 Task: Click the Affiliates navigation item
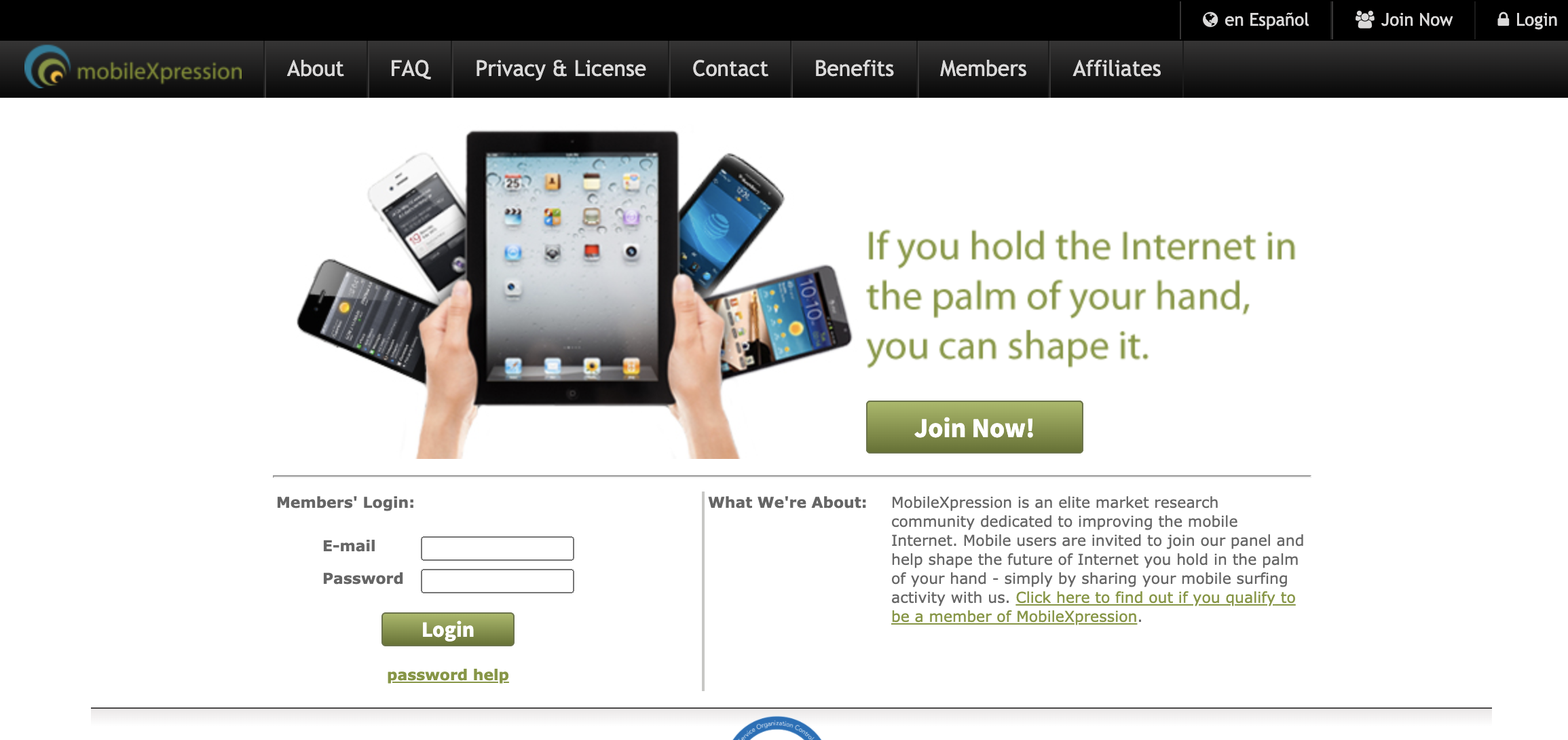click(1116, 68)
